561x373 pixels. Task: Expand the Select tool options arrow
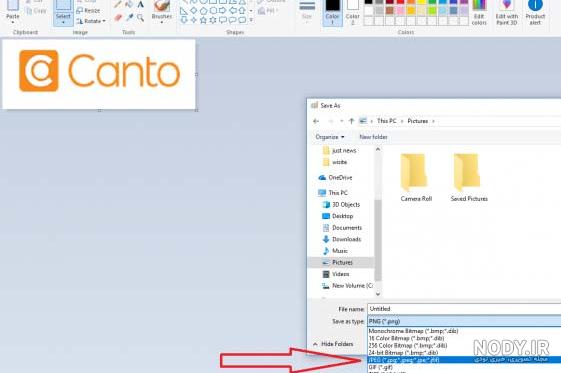[63, 23]
